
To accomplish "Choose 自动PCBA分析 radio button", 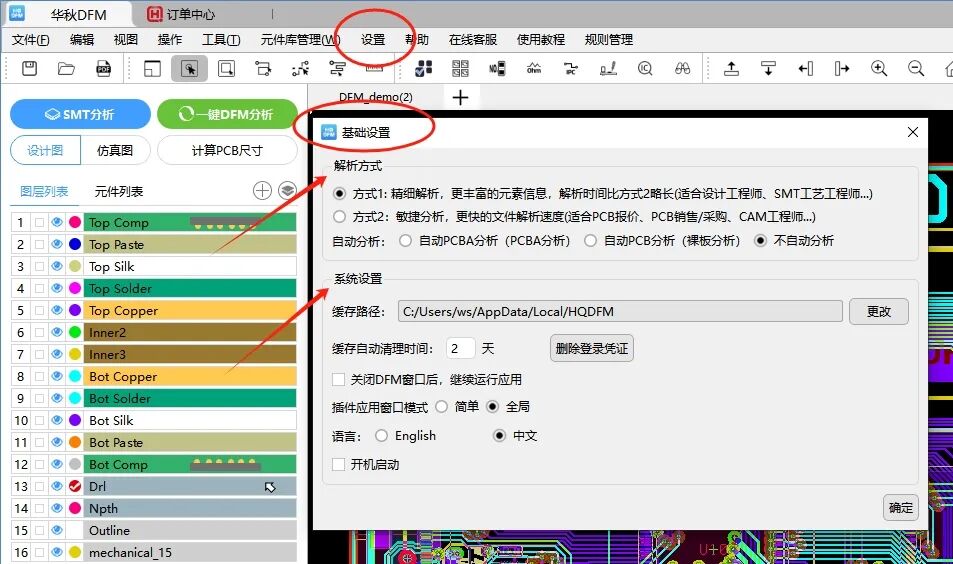I will coord(405,241).
